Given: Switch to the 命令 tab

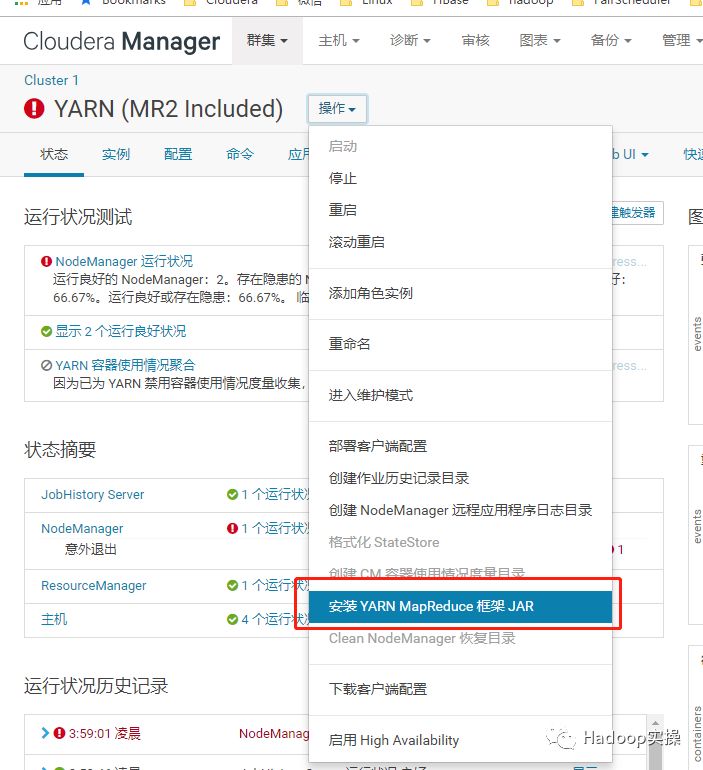Looking at the screenshot, I should [x=240, y=154].
